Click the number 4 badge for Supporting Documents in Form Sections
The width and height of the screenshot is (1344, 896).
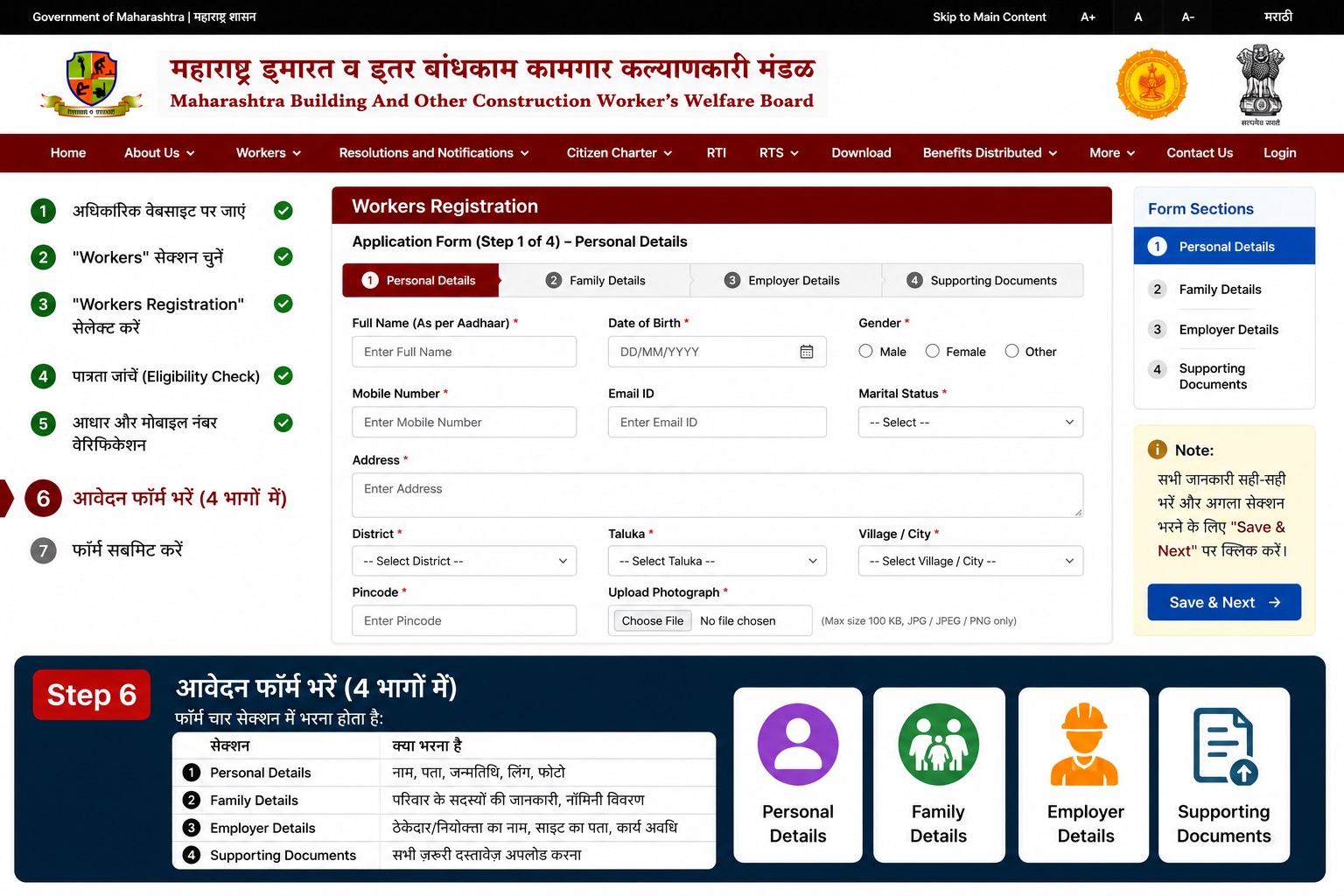coord(1158,369)
